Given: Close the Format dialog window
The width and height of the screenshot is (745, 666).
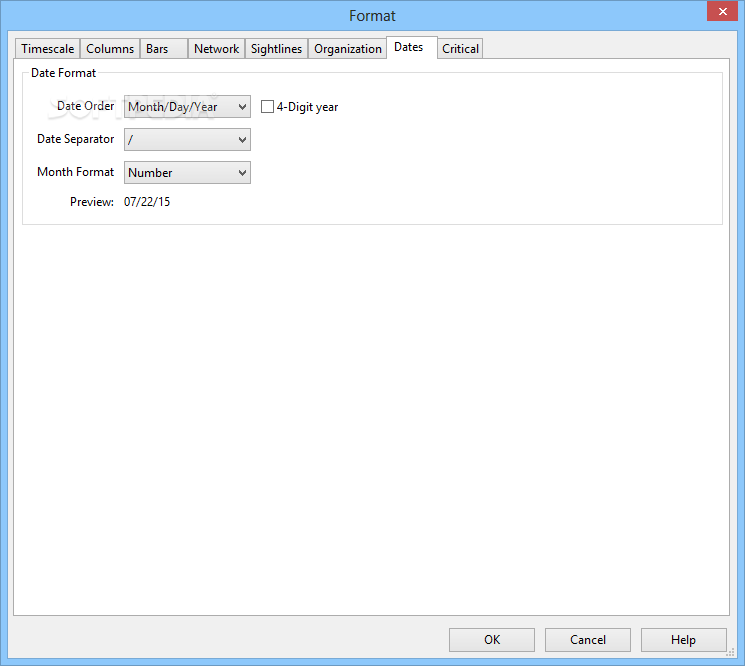Looking at the screenshot, I should point(722,11).
